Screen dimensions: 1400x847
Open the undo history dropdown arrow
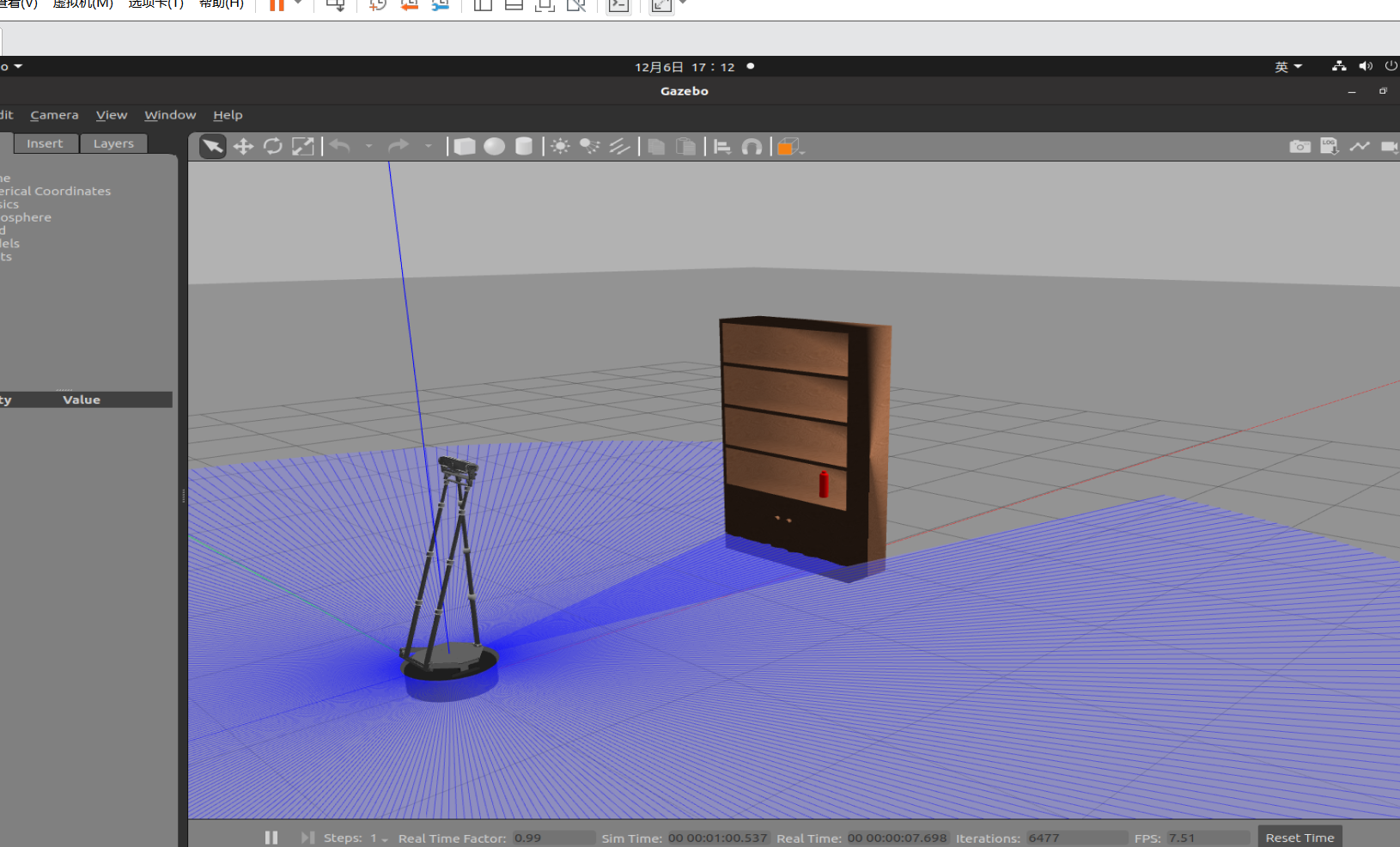tap(369, 147)
